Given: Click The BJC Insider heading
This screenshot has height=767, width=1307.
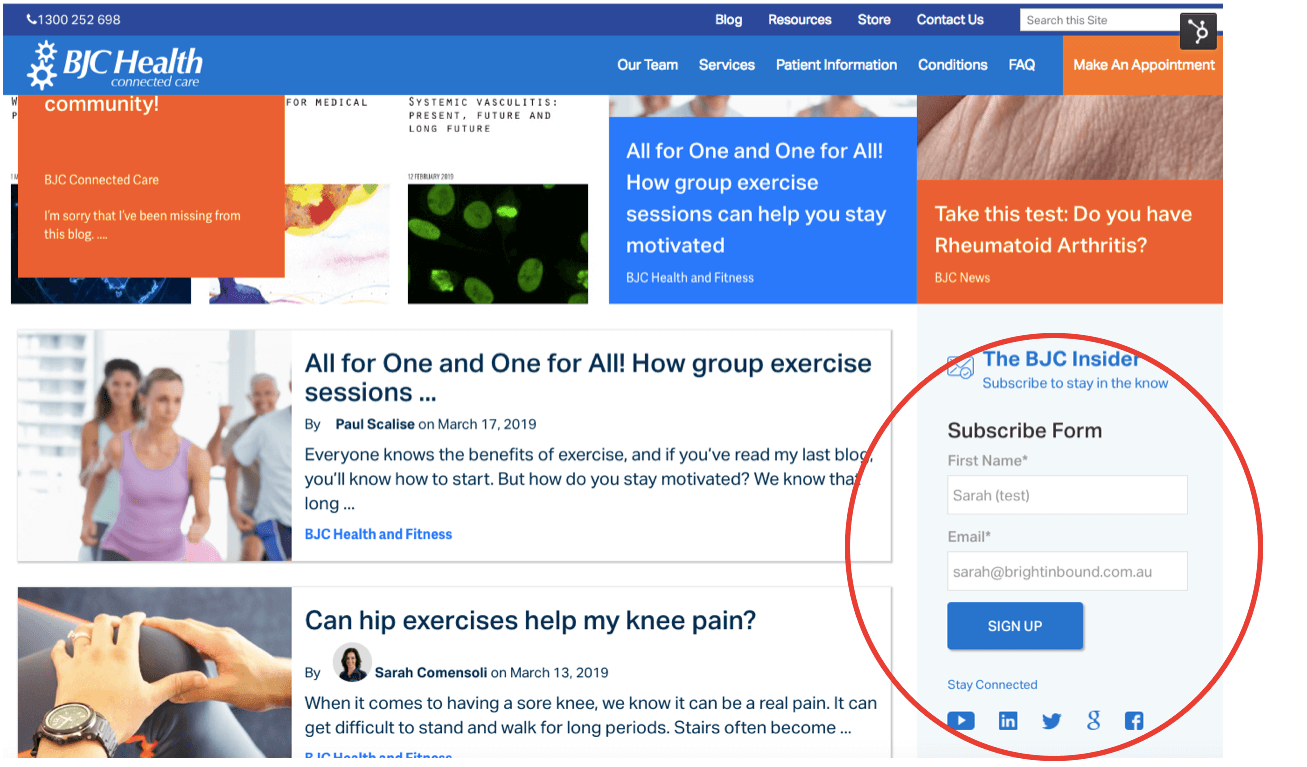Looking at the screenshot, I should [x=1061, y=359].
